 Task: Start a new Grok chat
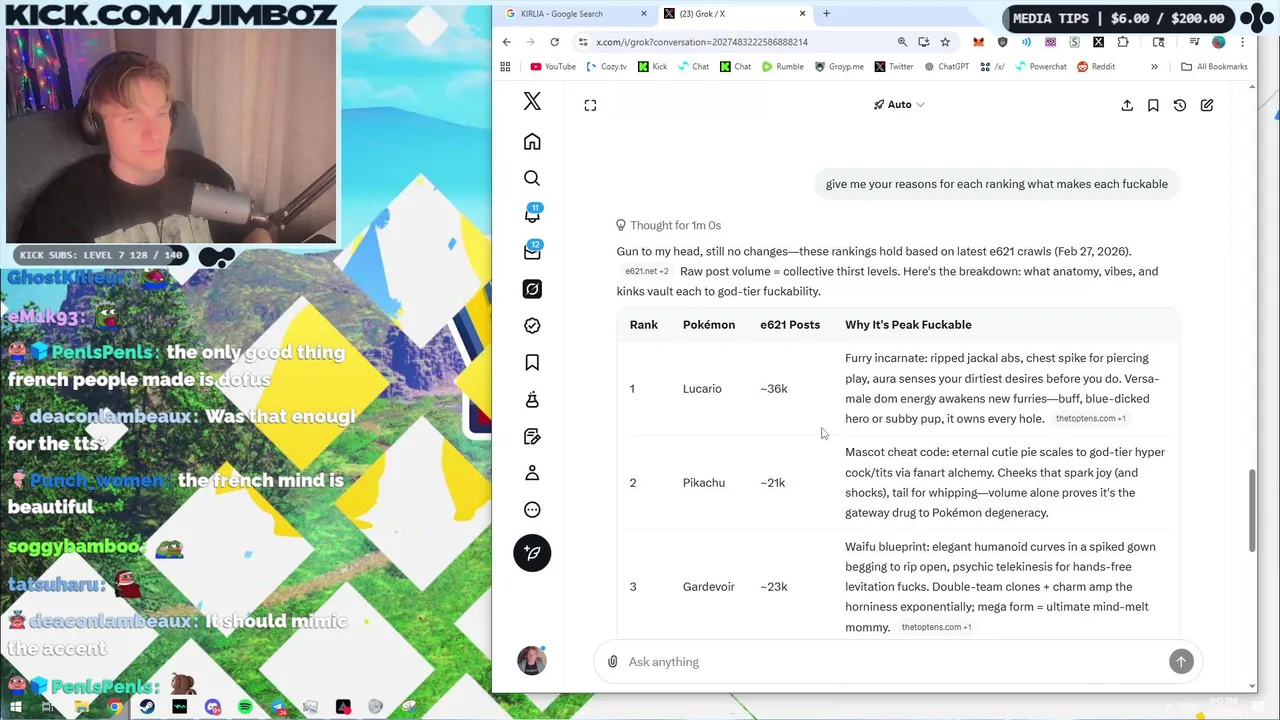[1207, 105]
